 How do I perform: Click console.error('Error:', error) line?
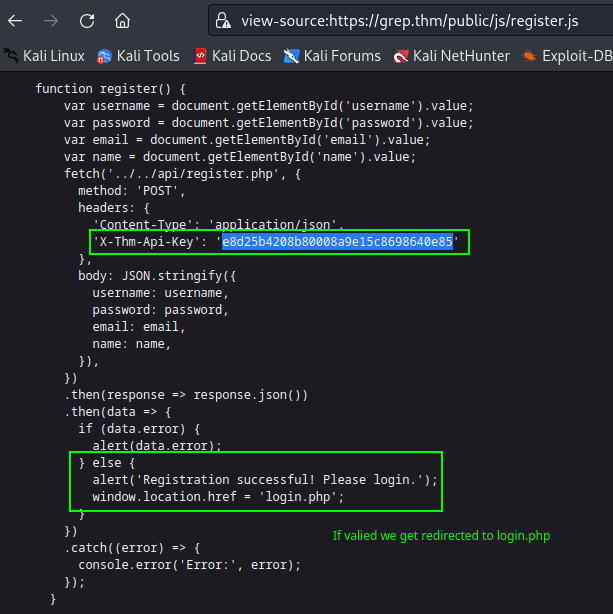pos(190,565)
